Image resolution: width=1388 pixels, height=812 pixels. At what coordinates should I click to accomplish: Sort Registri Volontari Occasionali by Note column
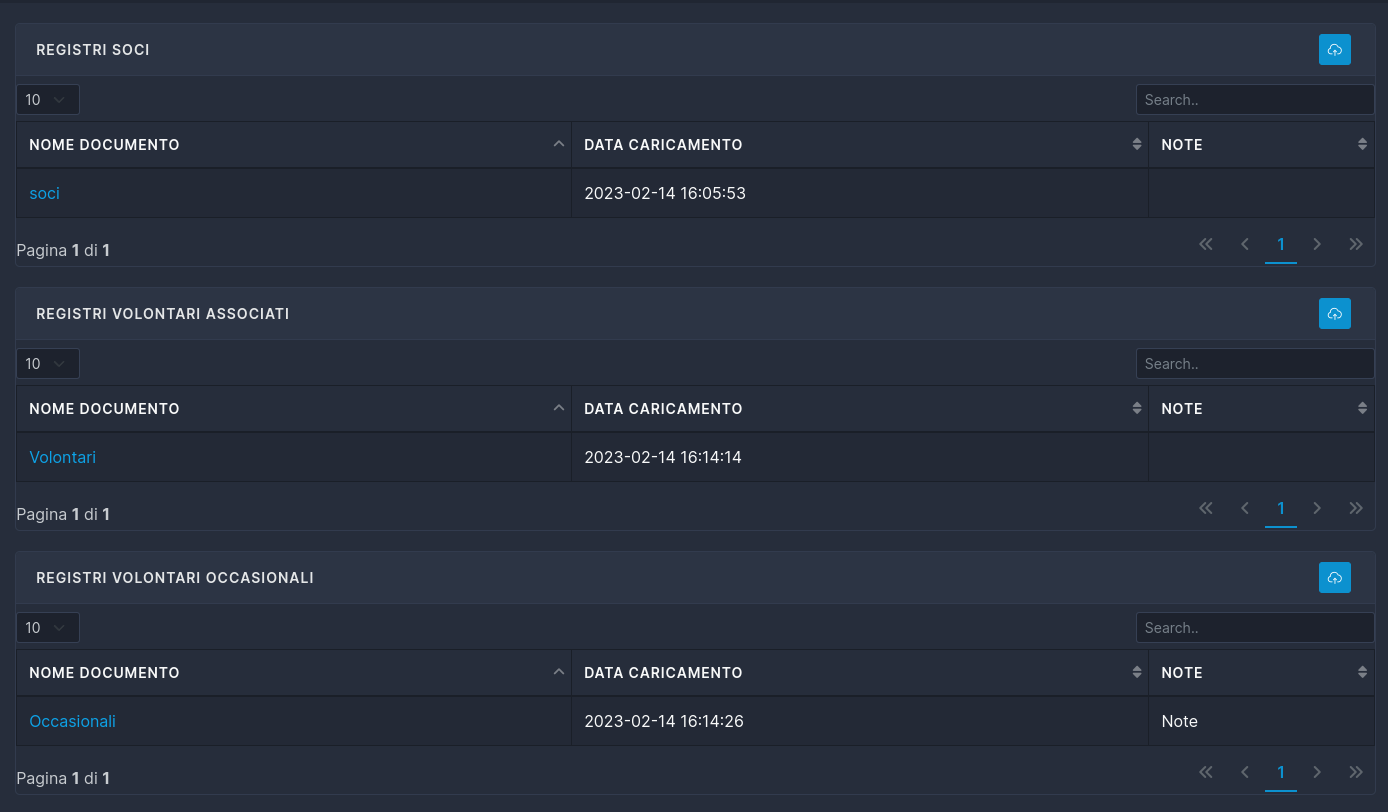point(1262,673)
